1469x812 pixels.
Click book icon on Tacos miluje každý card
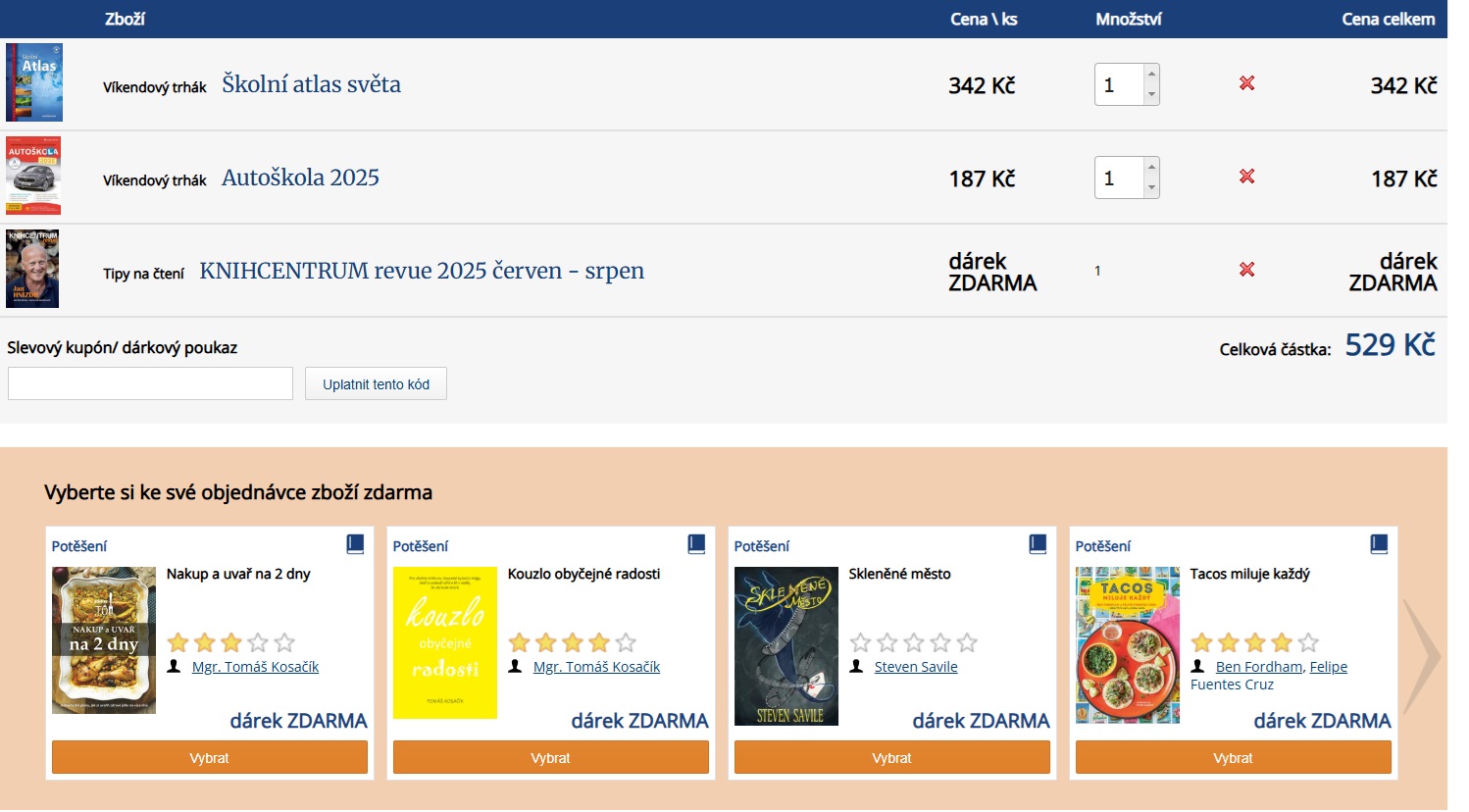(1379, 544)
